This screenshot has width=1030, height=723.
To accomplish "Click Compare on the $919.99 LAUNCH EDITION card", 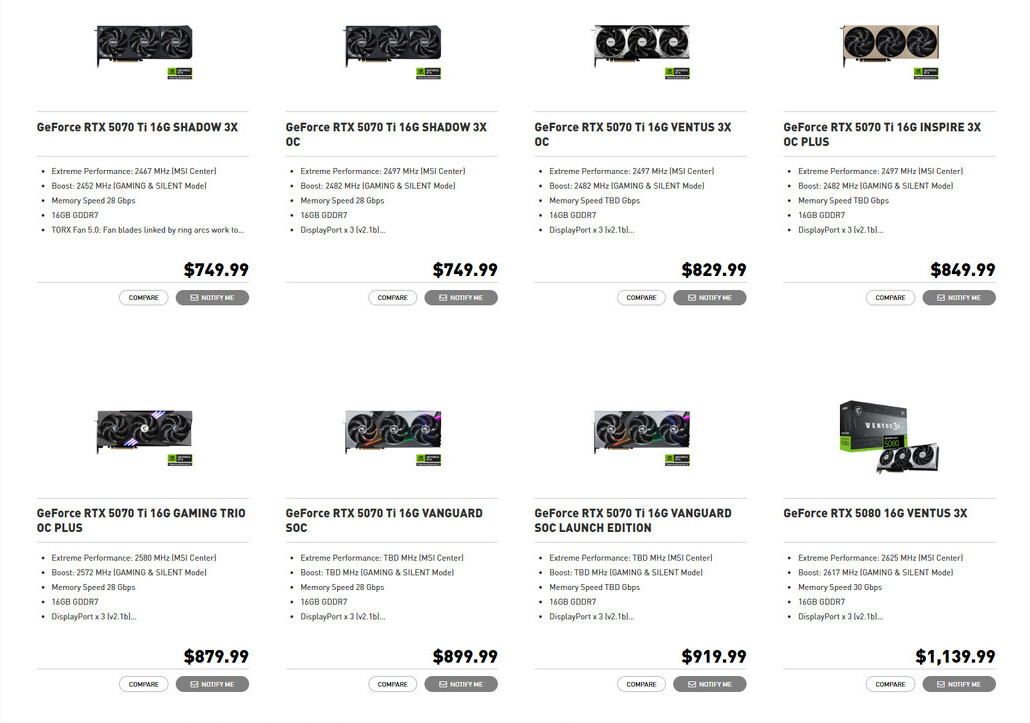I will (641, 684).
